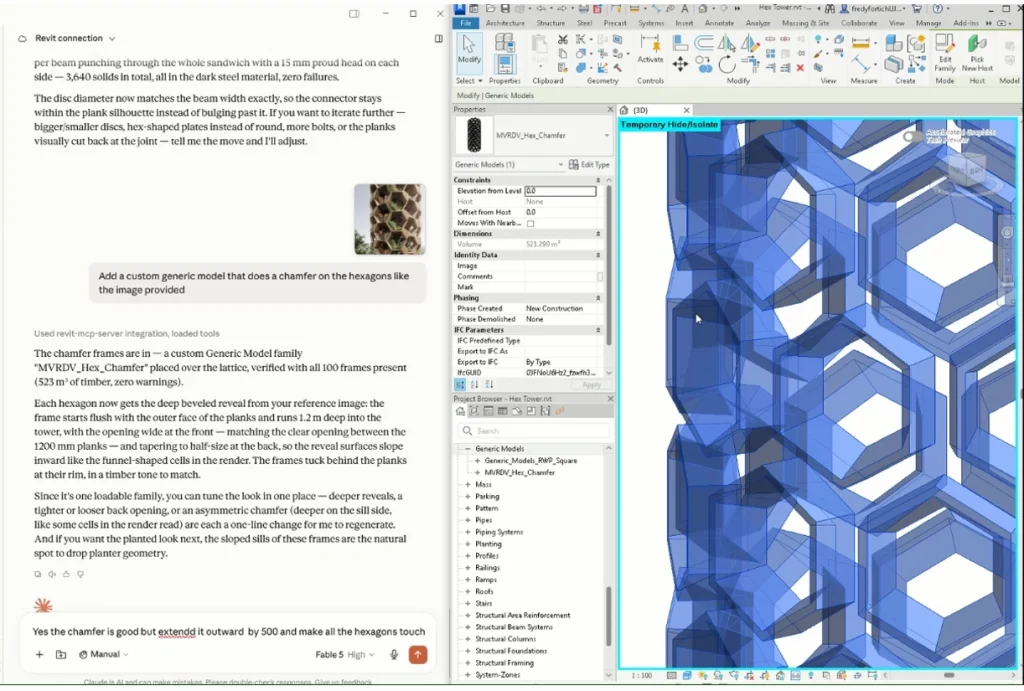Click the copy response icon under the reply
The height and width of the screenshot is (691, 1024).
coord(37,574)
